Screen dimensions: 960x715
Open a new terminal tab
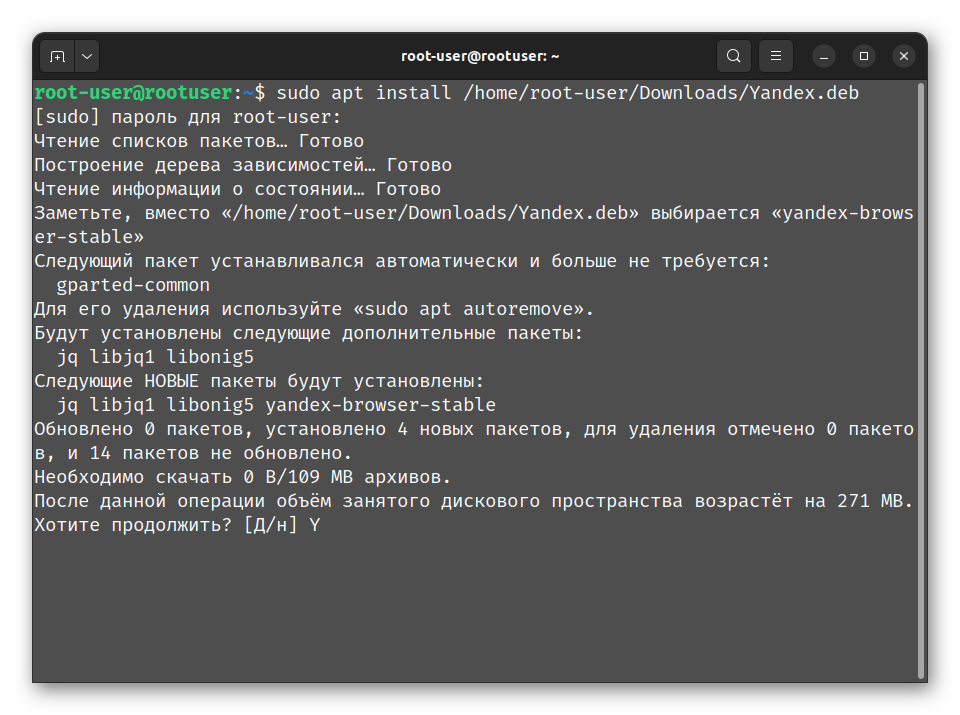click(57, 56)
